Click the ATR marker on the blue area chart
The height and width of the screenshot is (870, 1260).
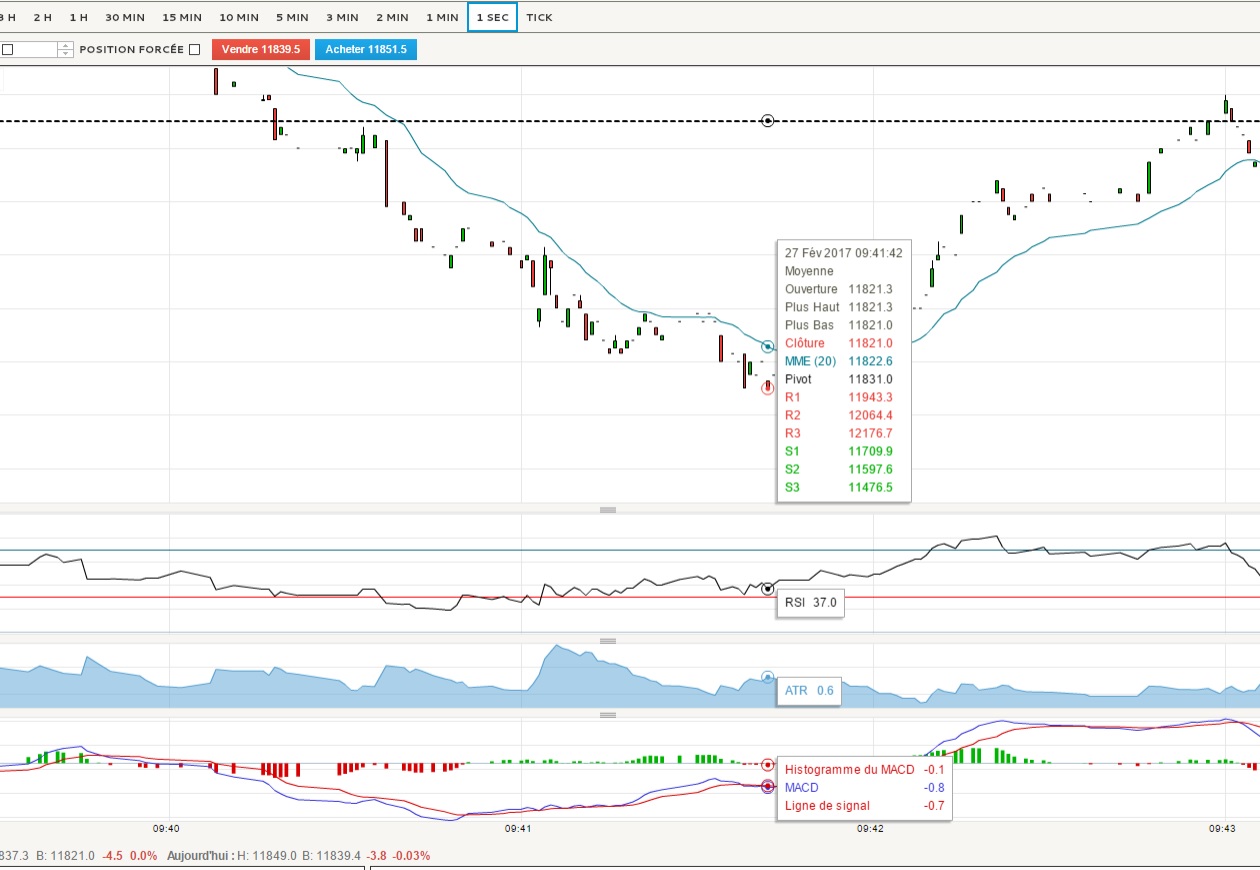(768, 677)
